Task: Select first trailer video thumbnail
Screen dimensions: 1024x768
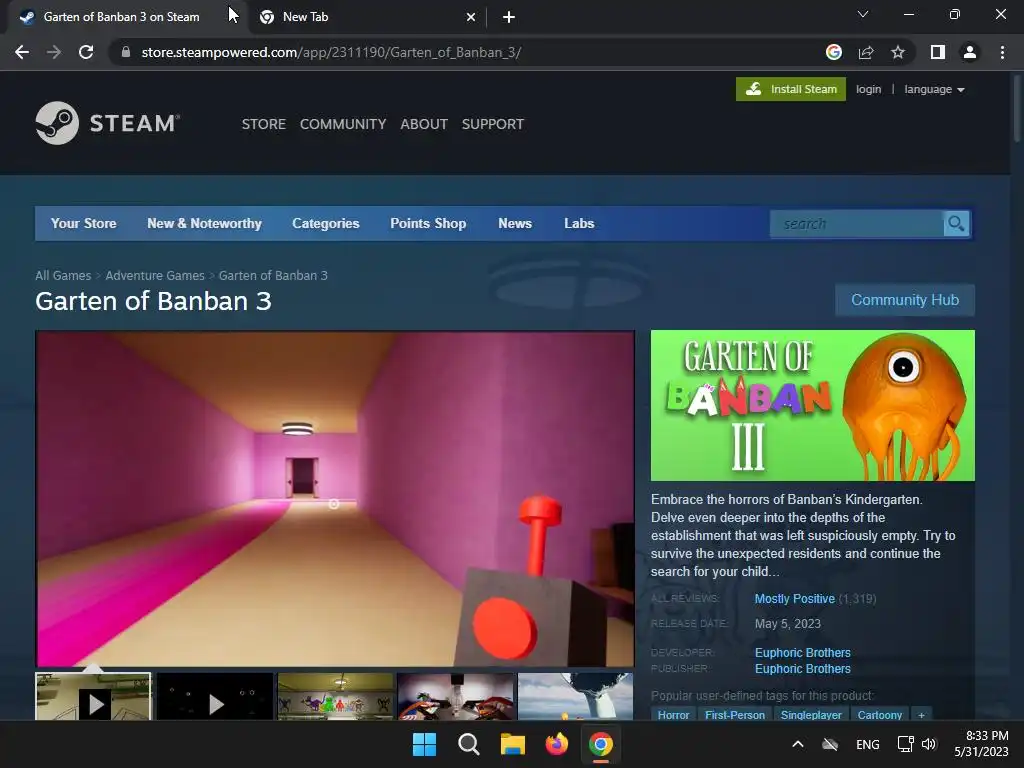Action: (93, 697)
